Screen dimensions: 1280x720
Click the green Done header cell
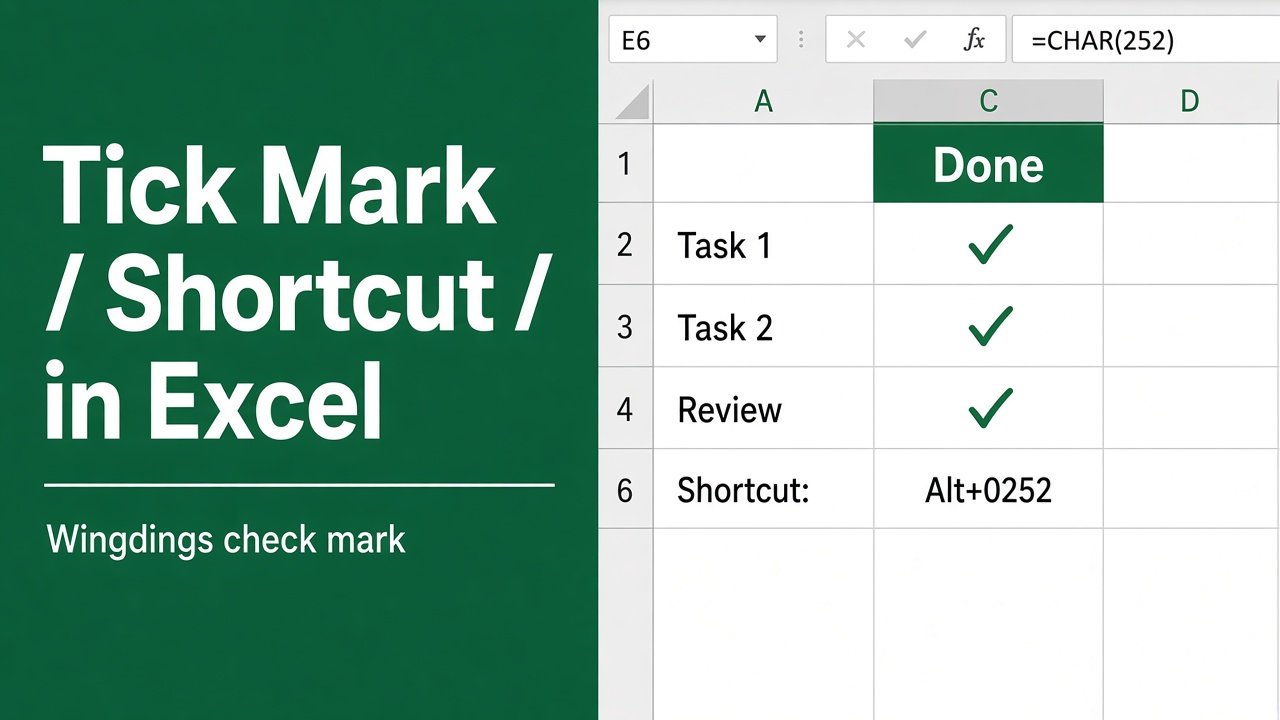tap(988, 164)
